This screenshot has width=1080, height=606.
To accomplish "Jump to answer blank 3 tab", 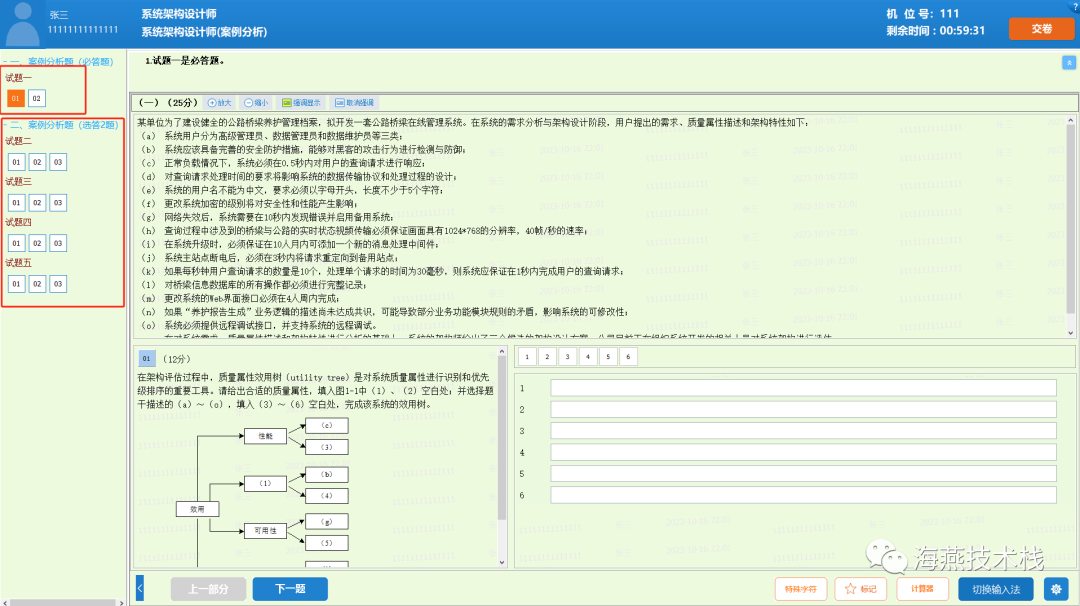I will (568, 357).
